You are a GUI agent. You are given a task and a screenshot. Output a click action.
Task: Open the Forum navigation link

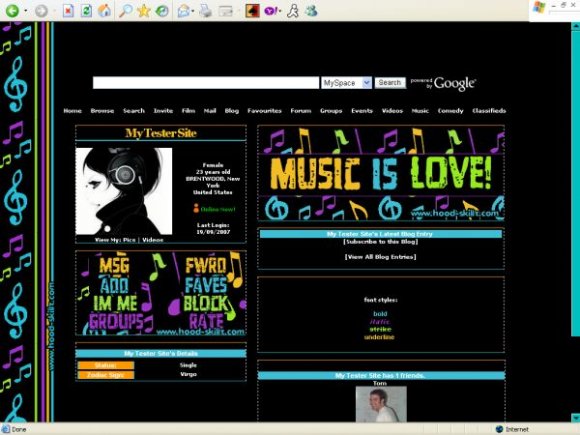click(x=301, y=111)
